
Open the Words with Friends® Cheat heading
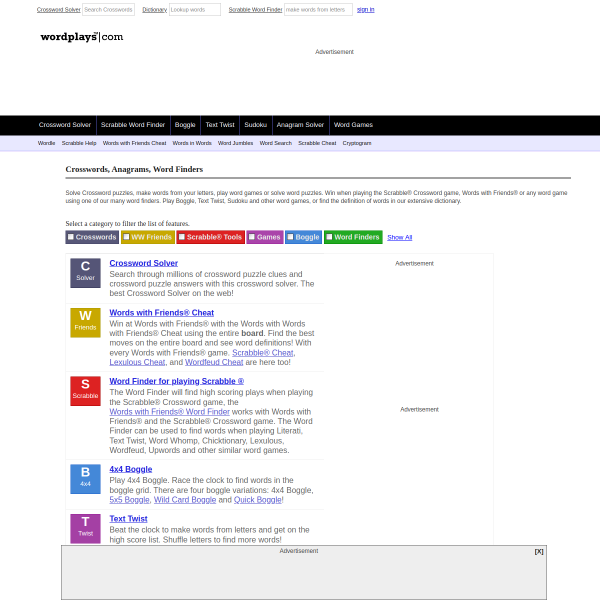[161, 313]
